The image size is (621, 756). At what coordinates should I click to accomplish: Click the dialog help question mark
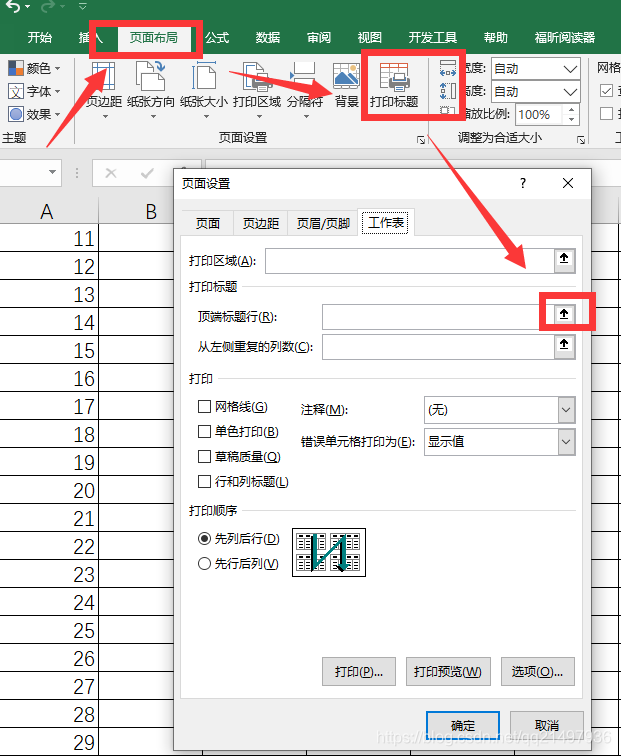coord(523,183)
